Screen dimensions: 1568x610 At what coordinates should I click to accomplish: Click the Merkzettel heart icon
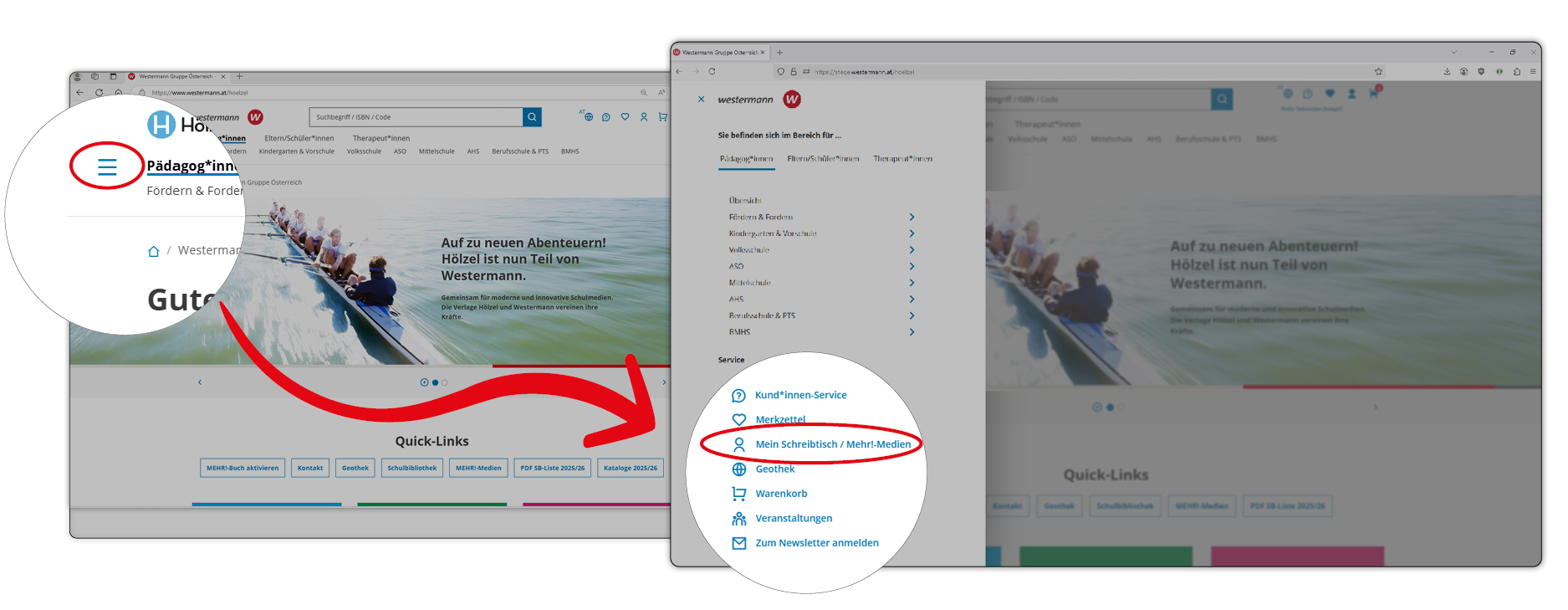click(x=738, y=420)
